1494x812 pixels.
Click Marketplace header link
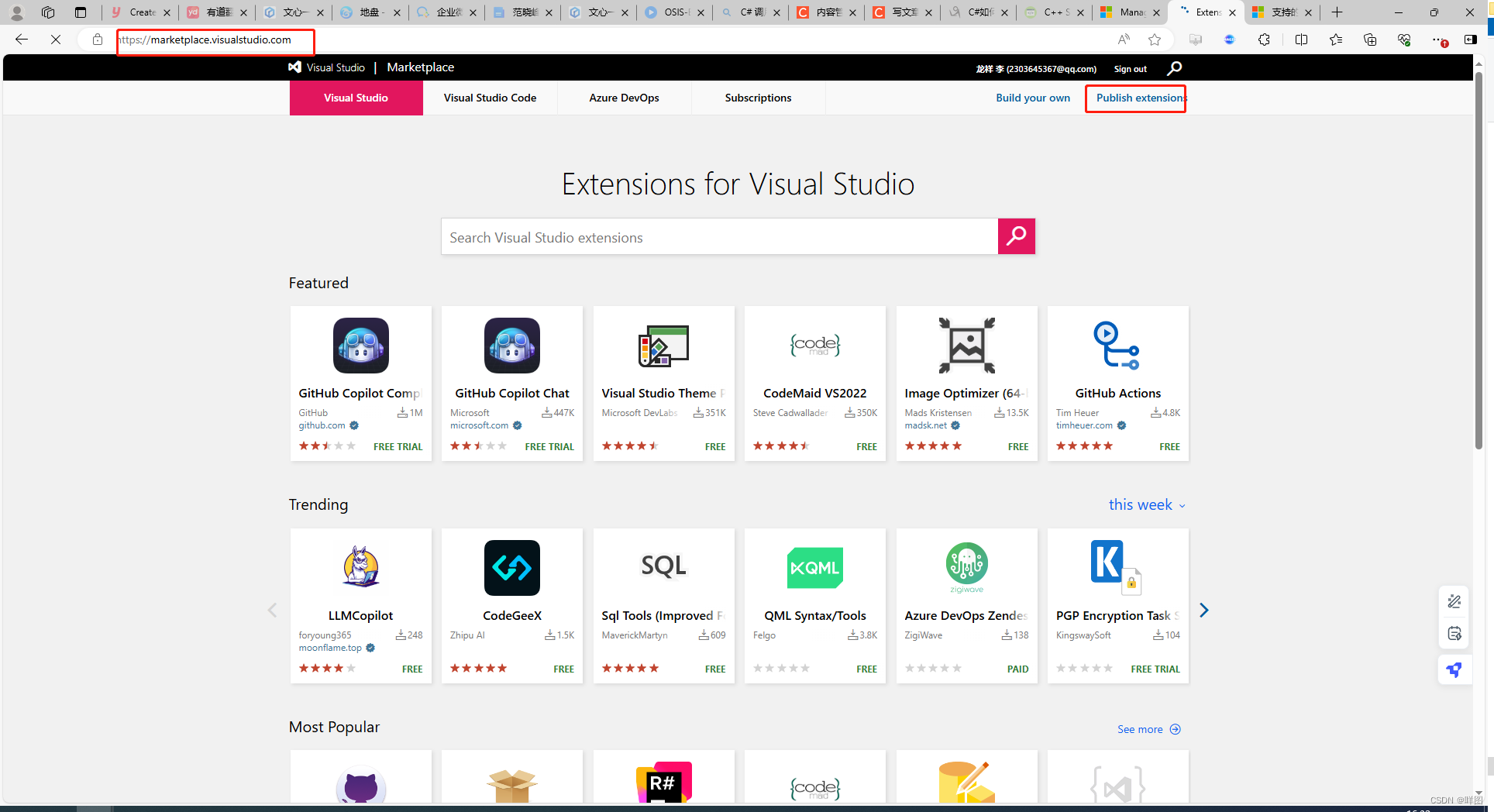click(421, 67)
